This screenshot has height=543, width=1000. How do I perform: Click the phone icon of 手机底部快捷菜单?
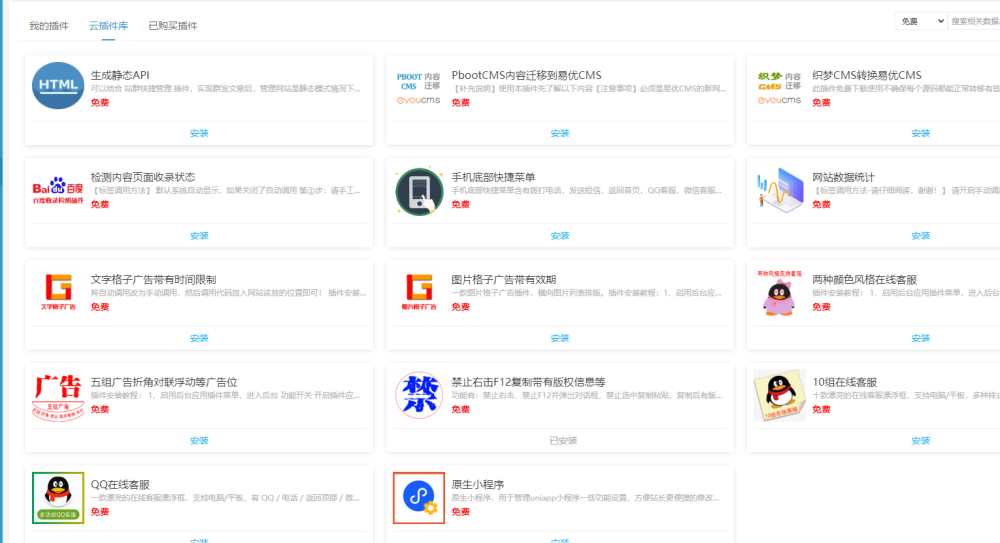point(419,191)
